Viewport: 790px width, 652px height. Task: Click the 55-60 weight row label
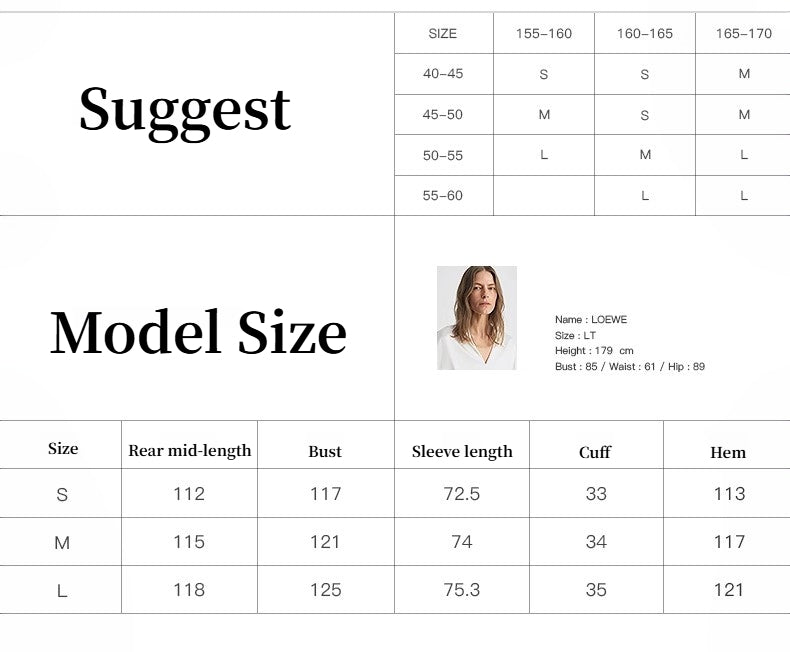(x=443, y=196)
